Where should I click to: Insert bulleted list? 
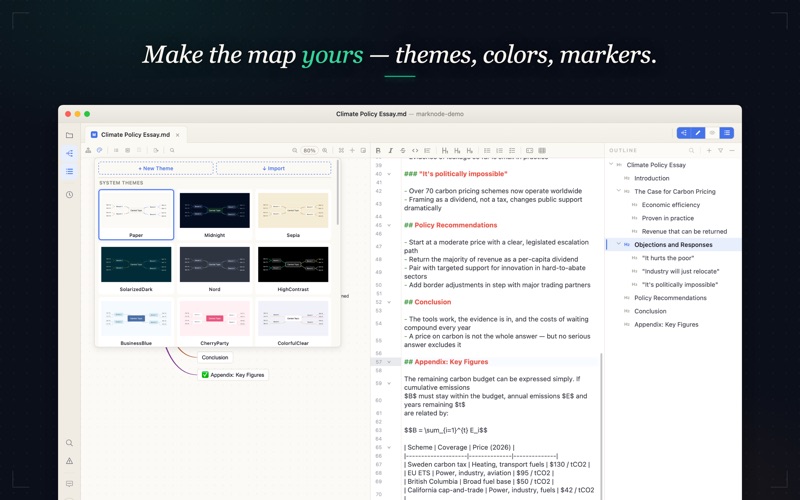[x=487, y=151]
